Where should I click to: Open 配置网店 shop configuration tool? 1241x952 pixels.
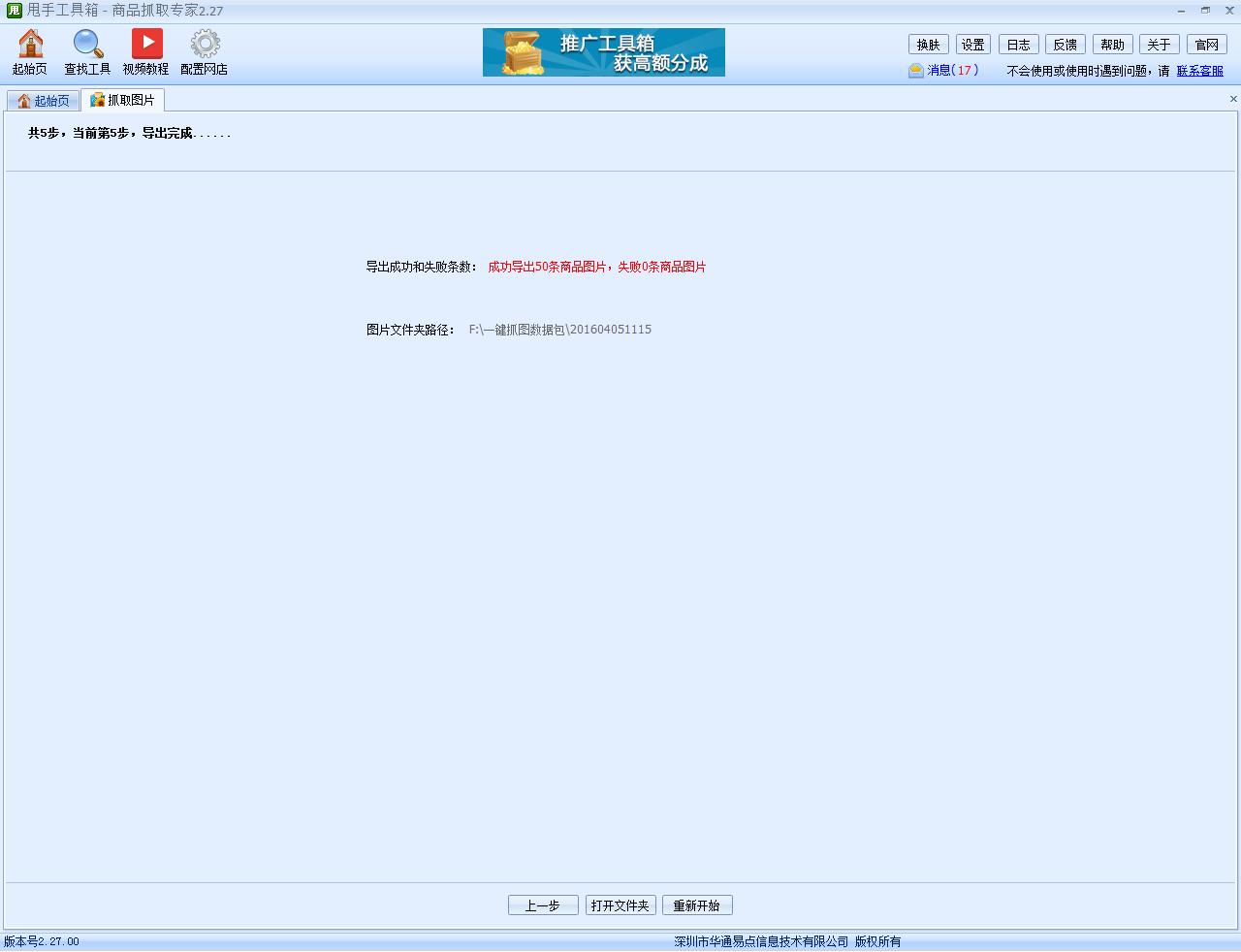[x=204, y=50]
